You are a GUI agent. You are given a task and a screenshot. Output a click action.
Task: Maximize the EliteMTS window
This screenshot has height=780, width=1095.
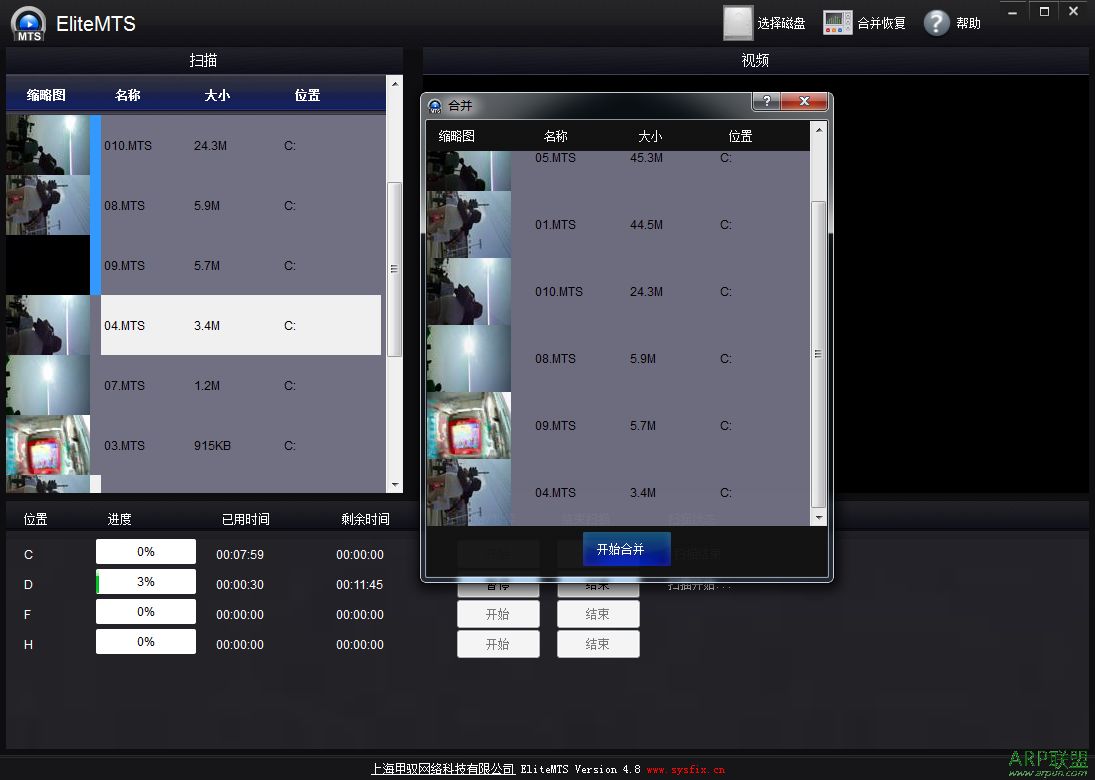(1044, 12)
